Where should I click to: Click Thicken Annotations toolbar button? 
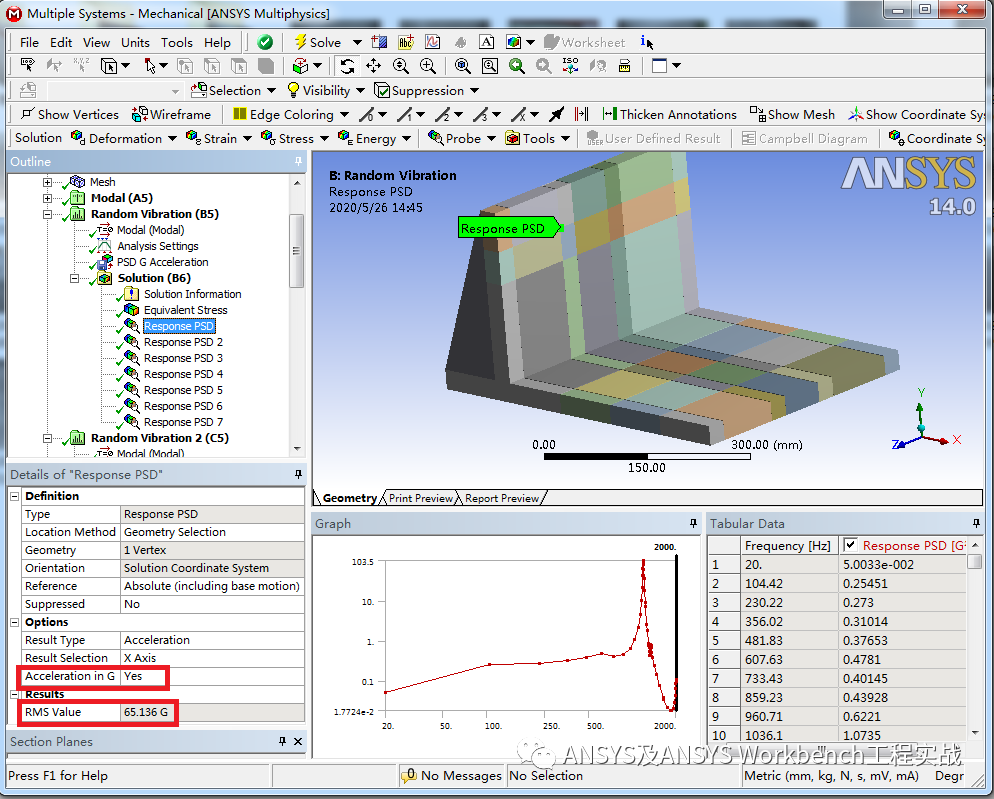(x=669, y=115)
